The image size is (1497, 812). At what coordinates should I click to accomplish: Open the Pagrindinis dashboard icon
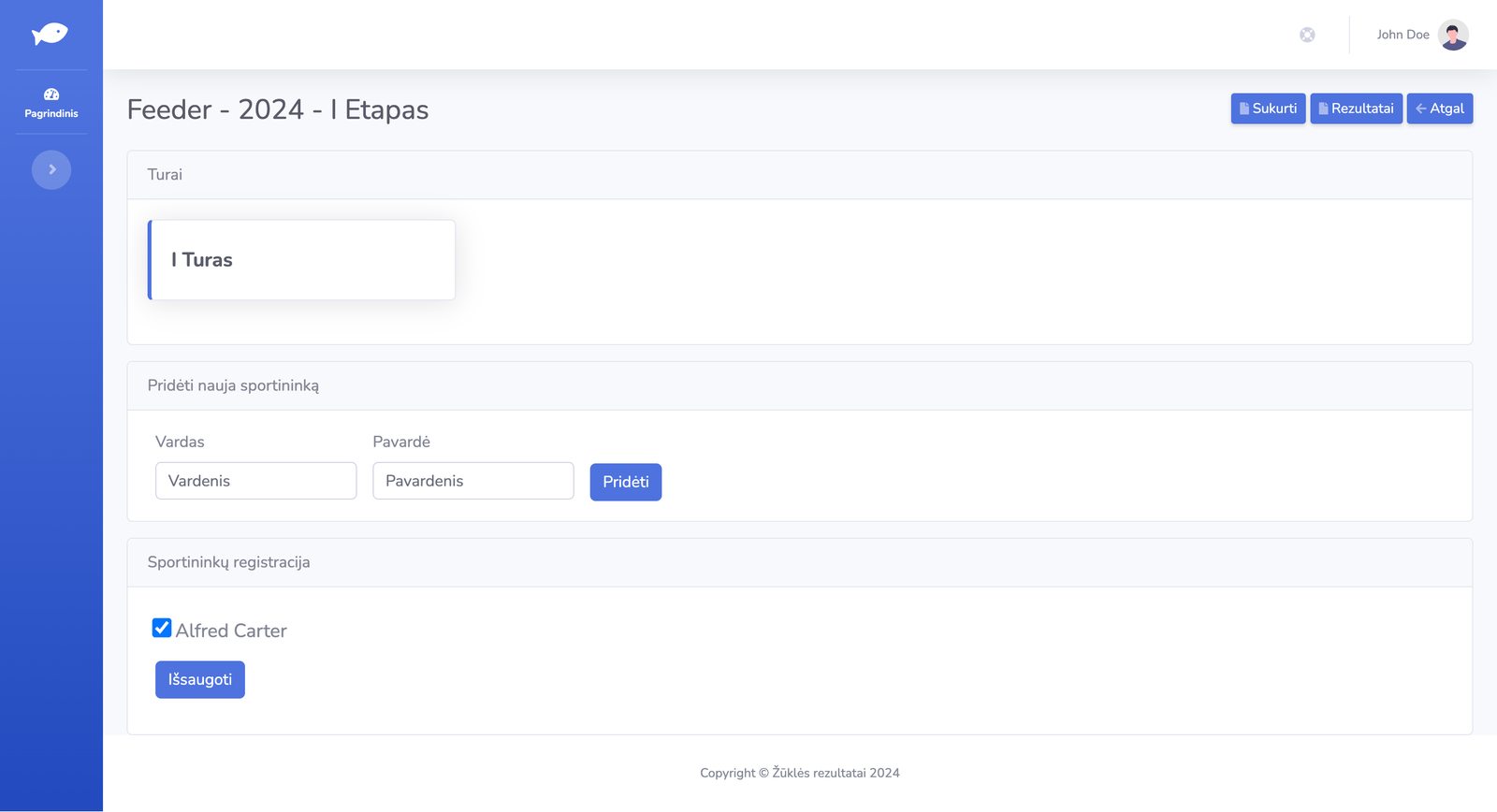(51, 94)
